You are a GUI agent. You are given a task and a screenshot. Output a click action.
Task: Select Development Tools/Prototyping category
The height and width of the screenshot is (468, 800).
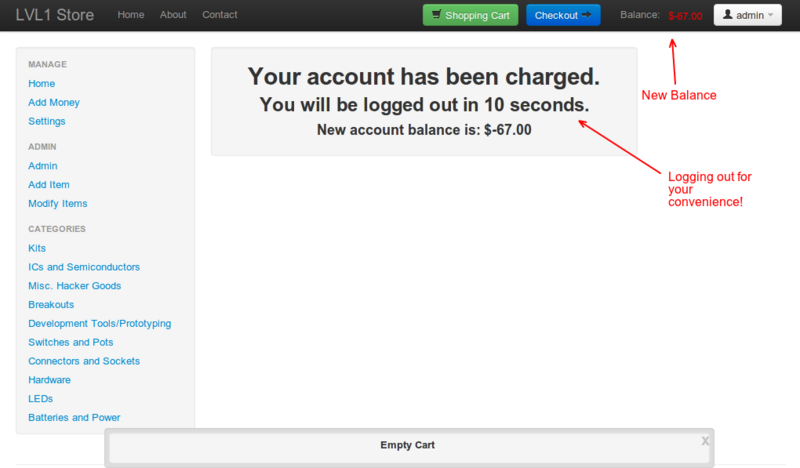(100, 323)
